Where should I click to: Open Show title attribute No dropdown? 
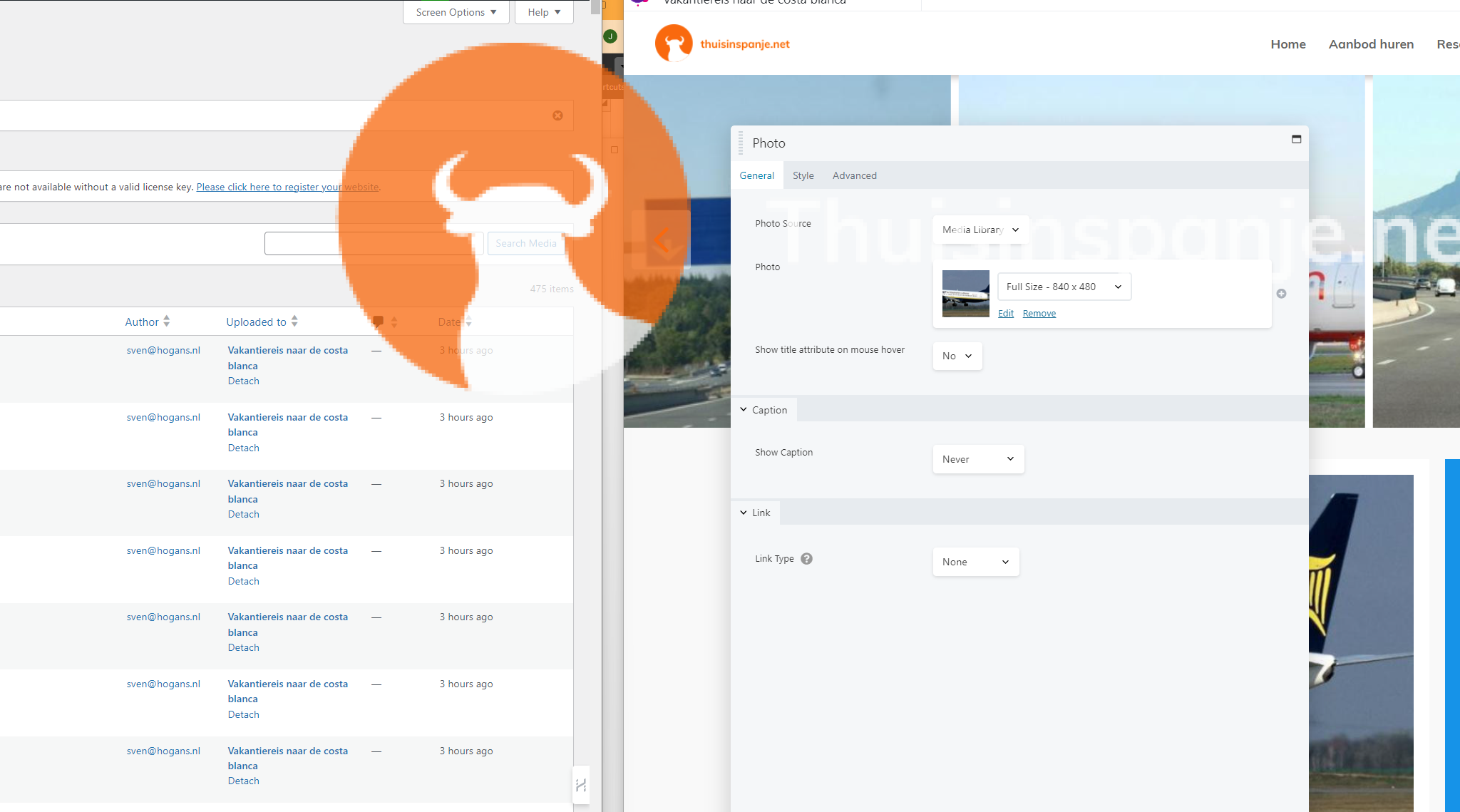coord(957,356)
